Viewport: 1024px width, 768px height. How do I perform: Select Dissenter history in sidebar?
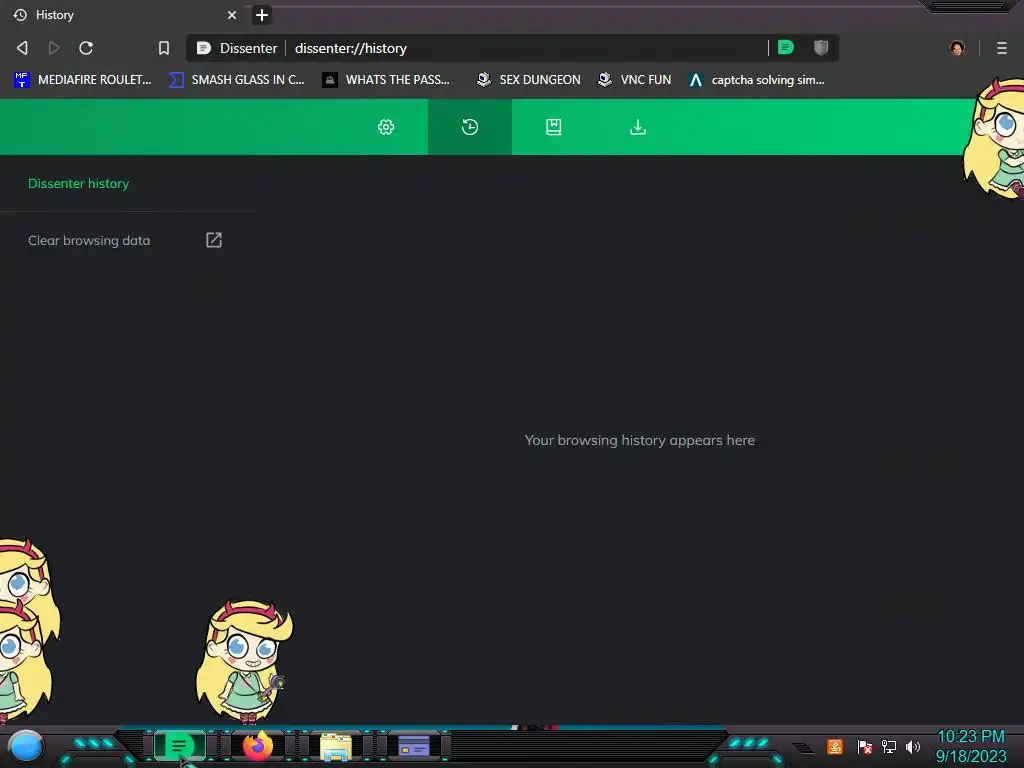(78, 184)
